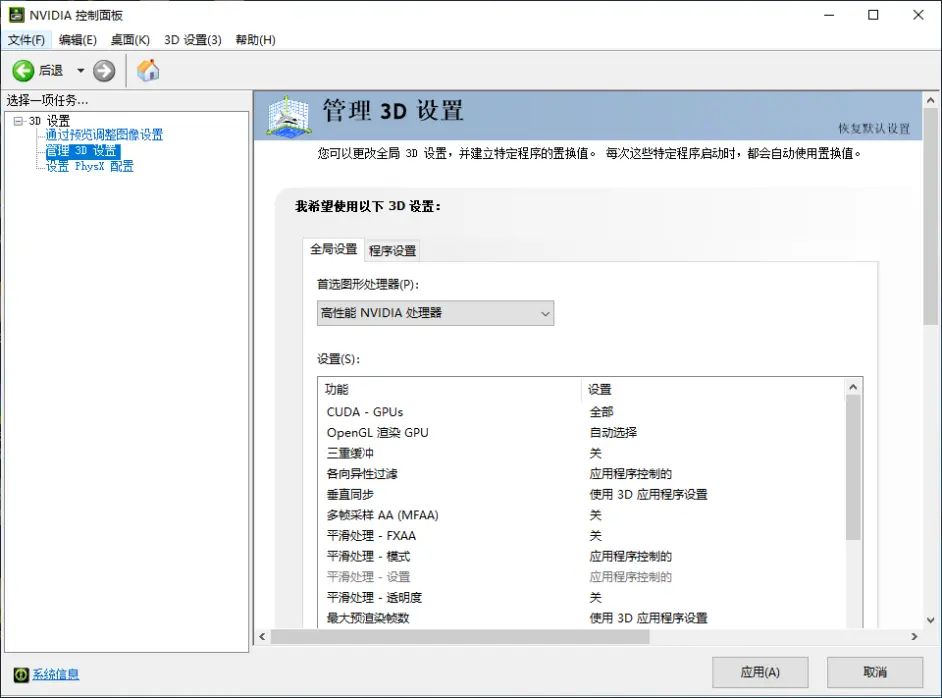
Task: Open the 首选图形处理器 dropdown
Action: pyautogui.click(x=436, y=313)
